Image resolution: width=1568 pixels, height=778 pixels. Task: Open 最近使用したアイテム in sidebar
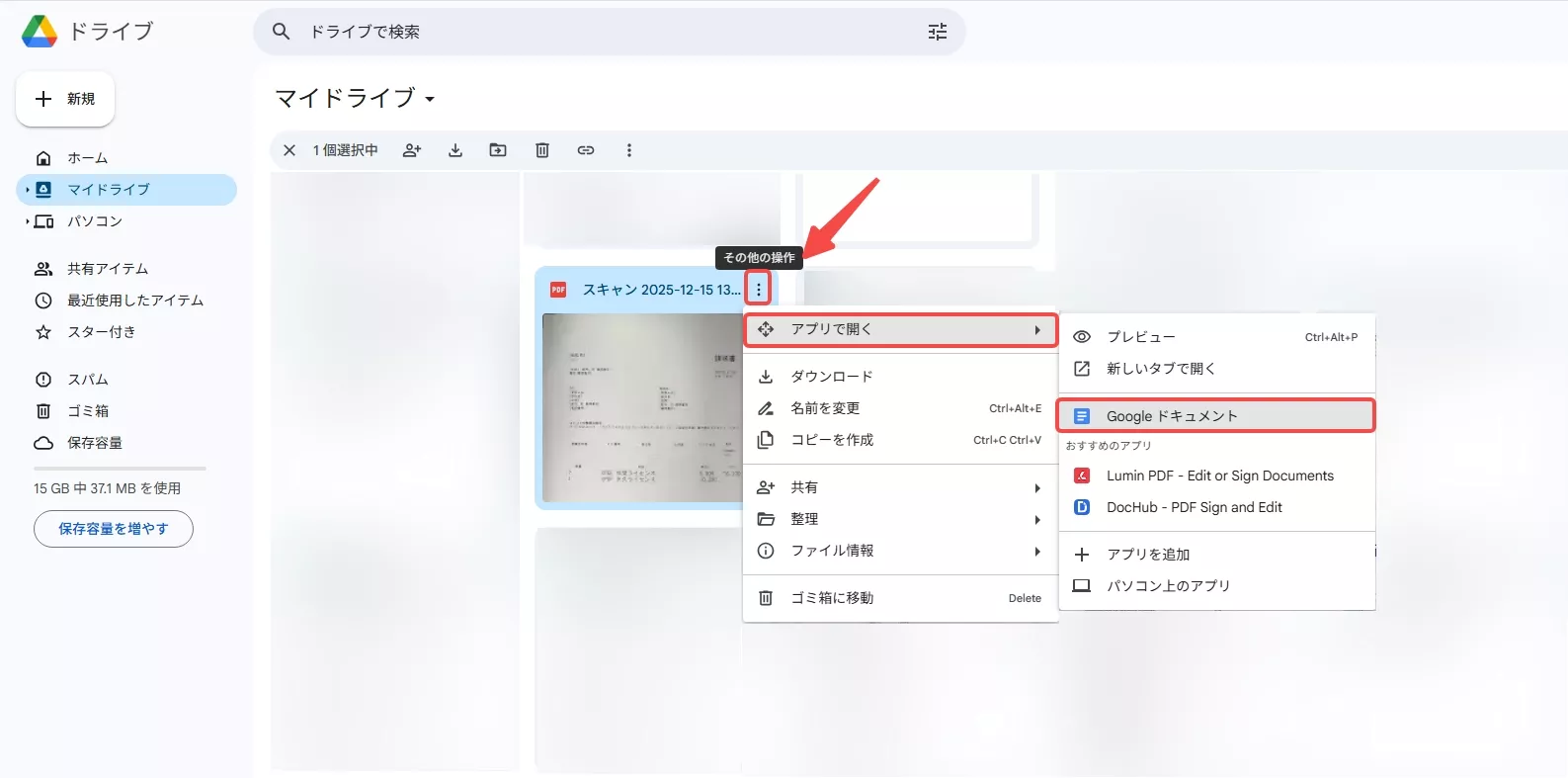[x=126, y=301]
